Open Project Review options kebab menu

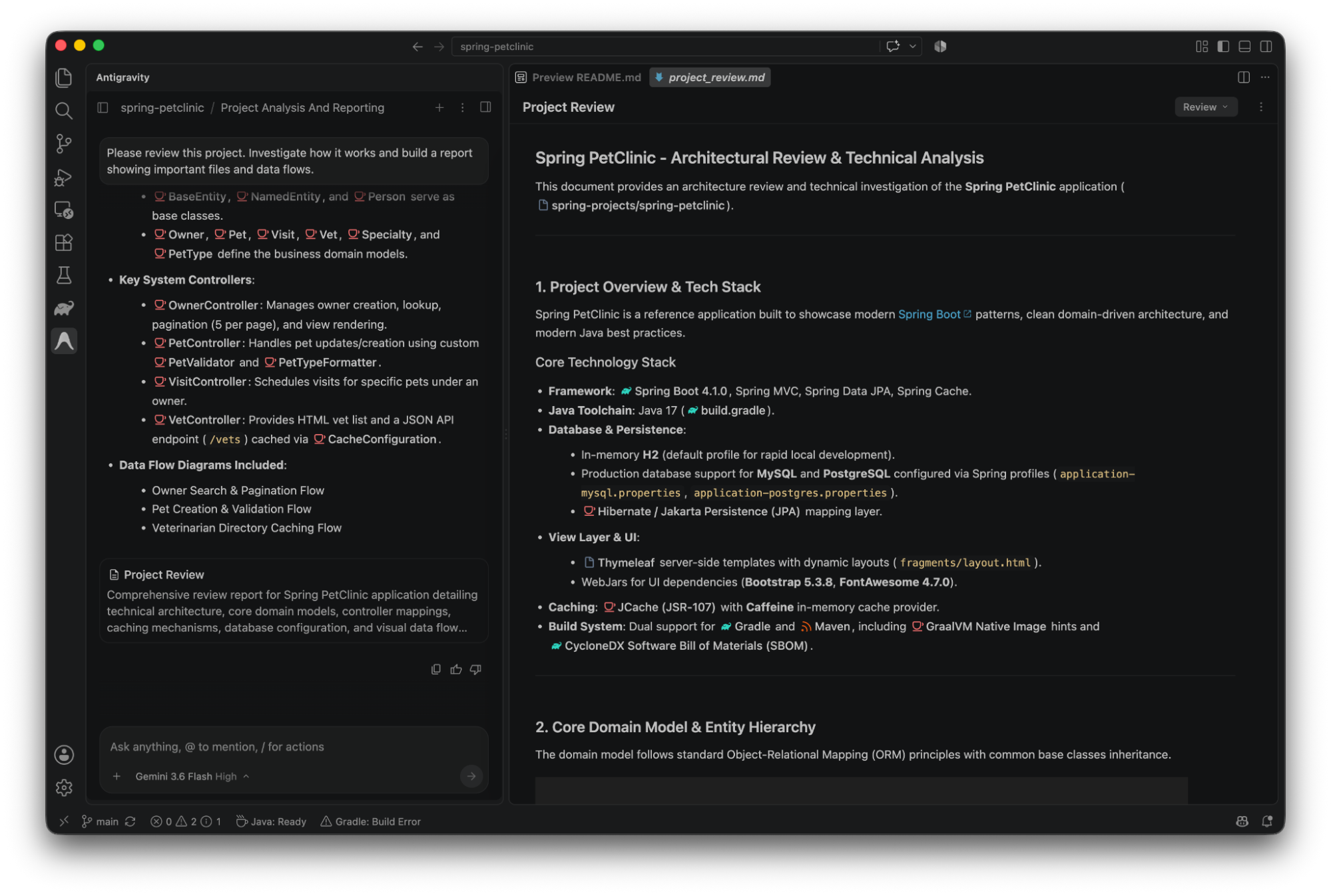(1261, 107)
